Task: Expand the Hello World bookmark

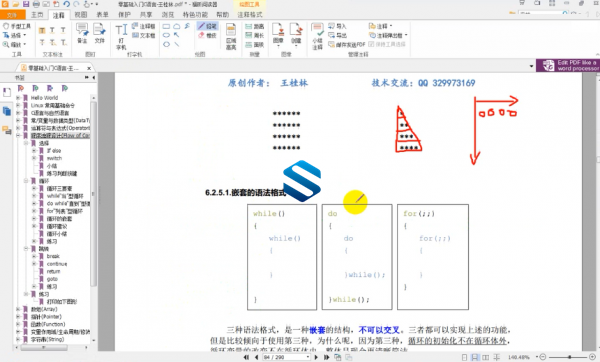Action: [x=18, y=98]
